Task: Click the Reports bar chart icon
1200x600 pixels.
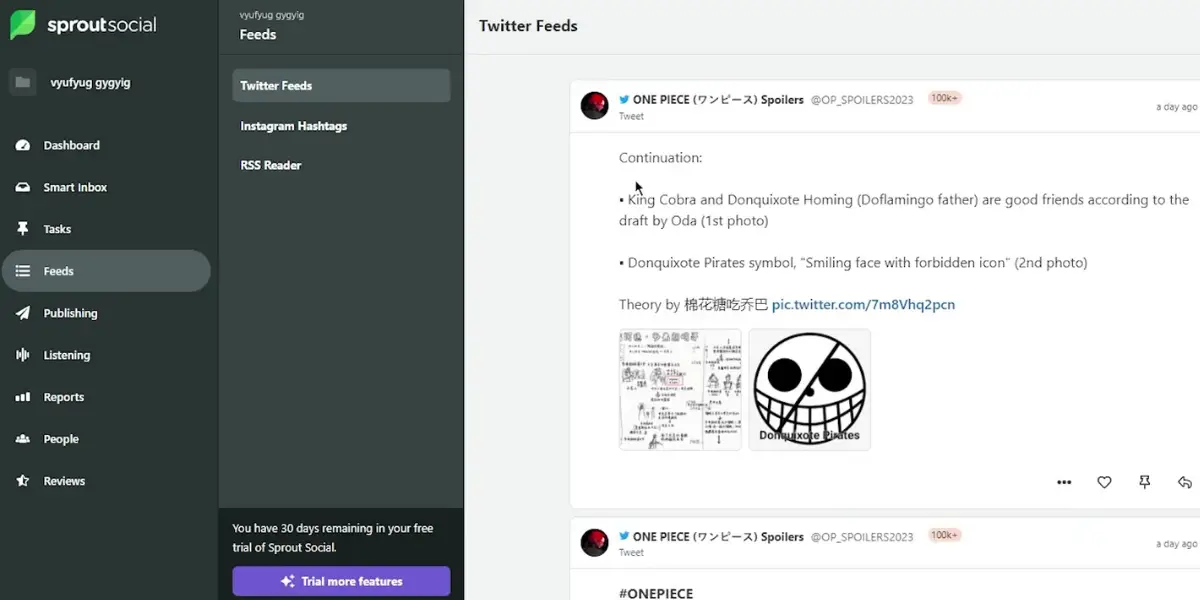Action: (x=23, y=397)
